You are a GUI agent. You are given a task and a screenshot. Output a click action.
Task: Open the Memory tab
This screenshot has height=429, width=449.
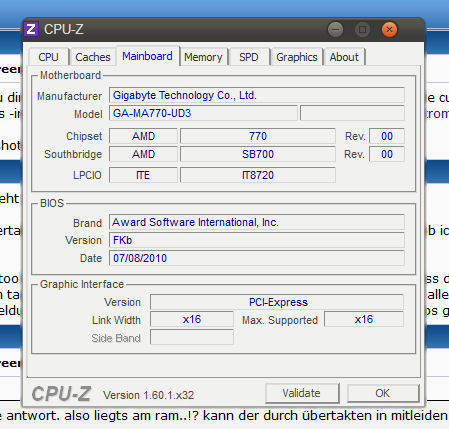coord(203,57)
